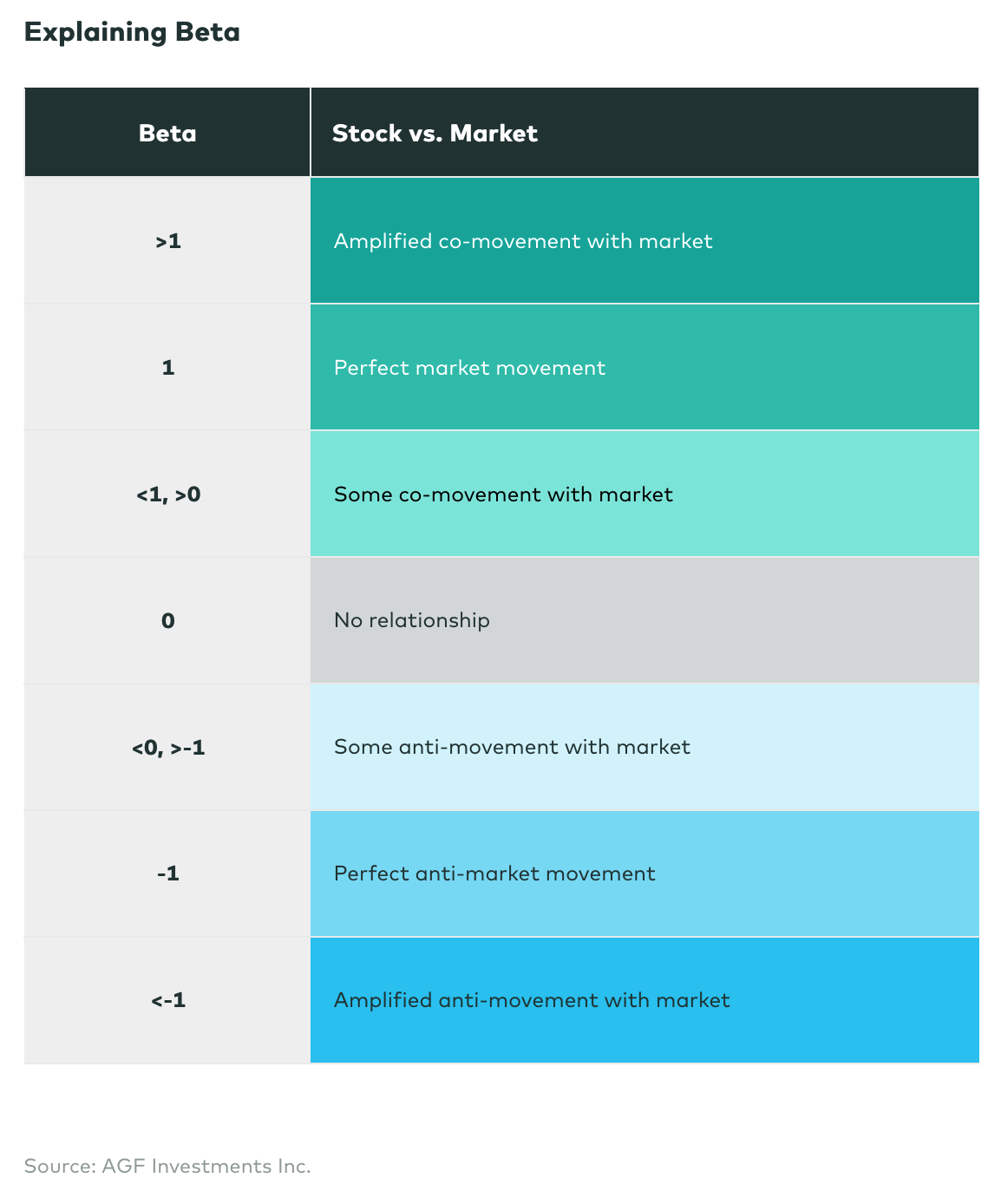The height and width of the screenshot is (1204, 1001).
Task: Select the '<0, >-1' beta cell
Action: [168, 747]
